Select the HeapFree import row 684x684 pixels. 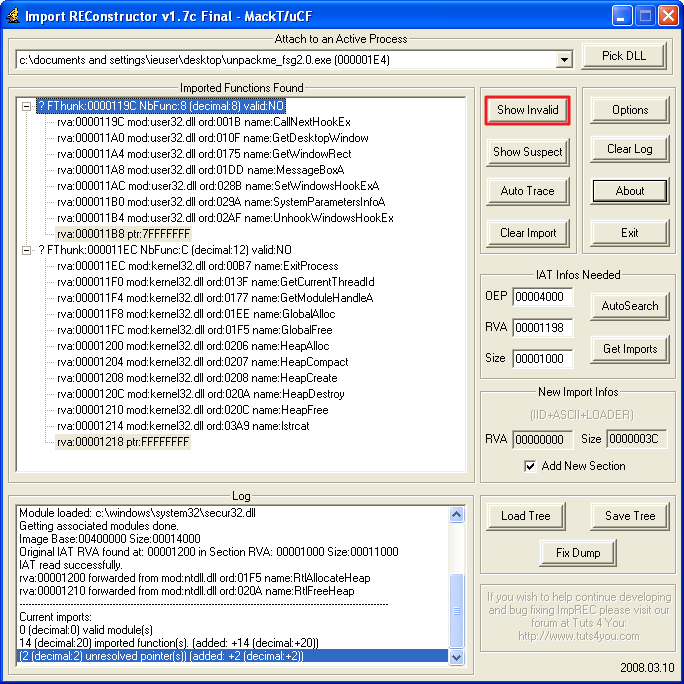point(192,410)
